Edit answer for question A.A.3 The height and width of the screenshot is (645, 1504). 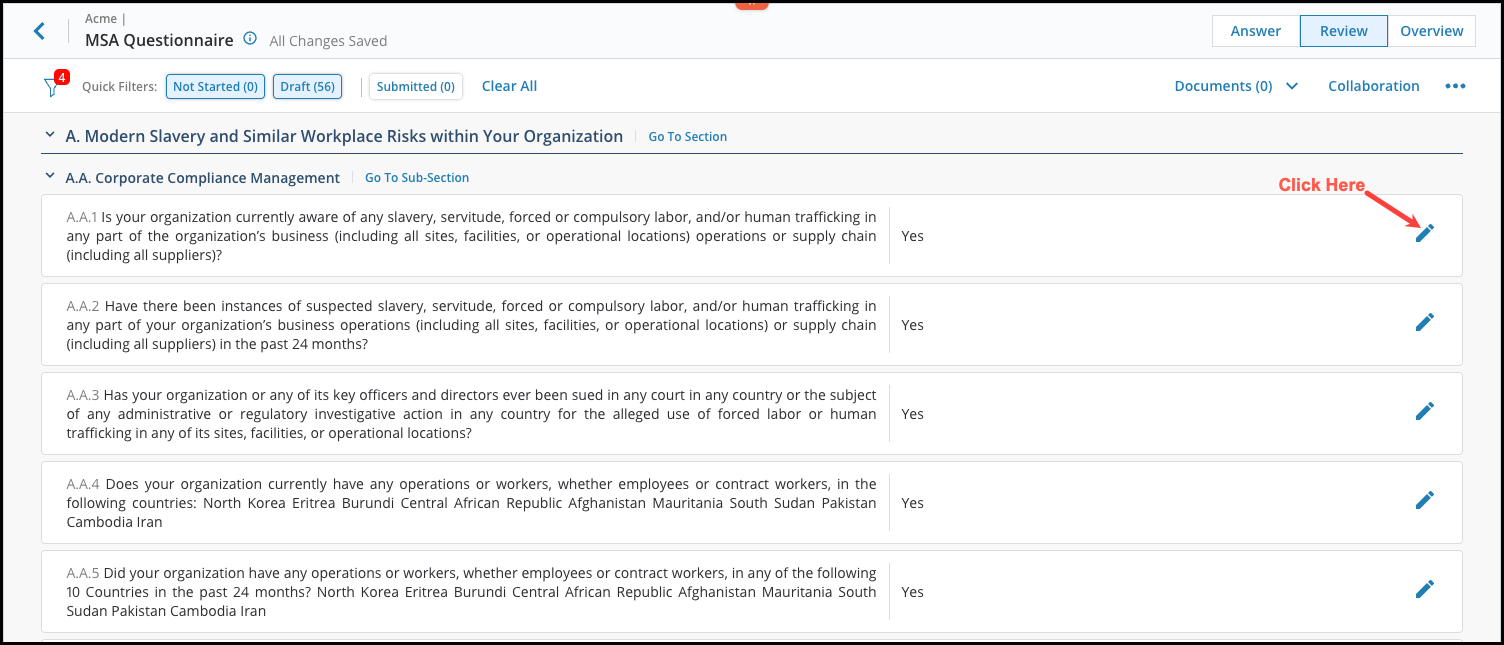point(1425,411)
